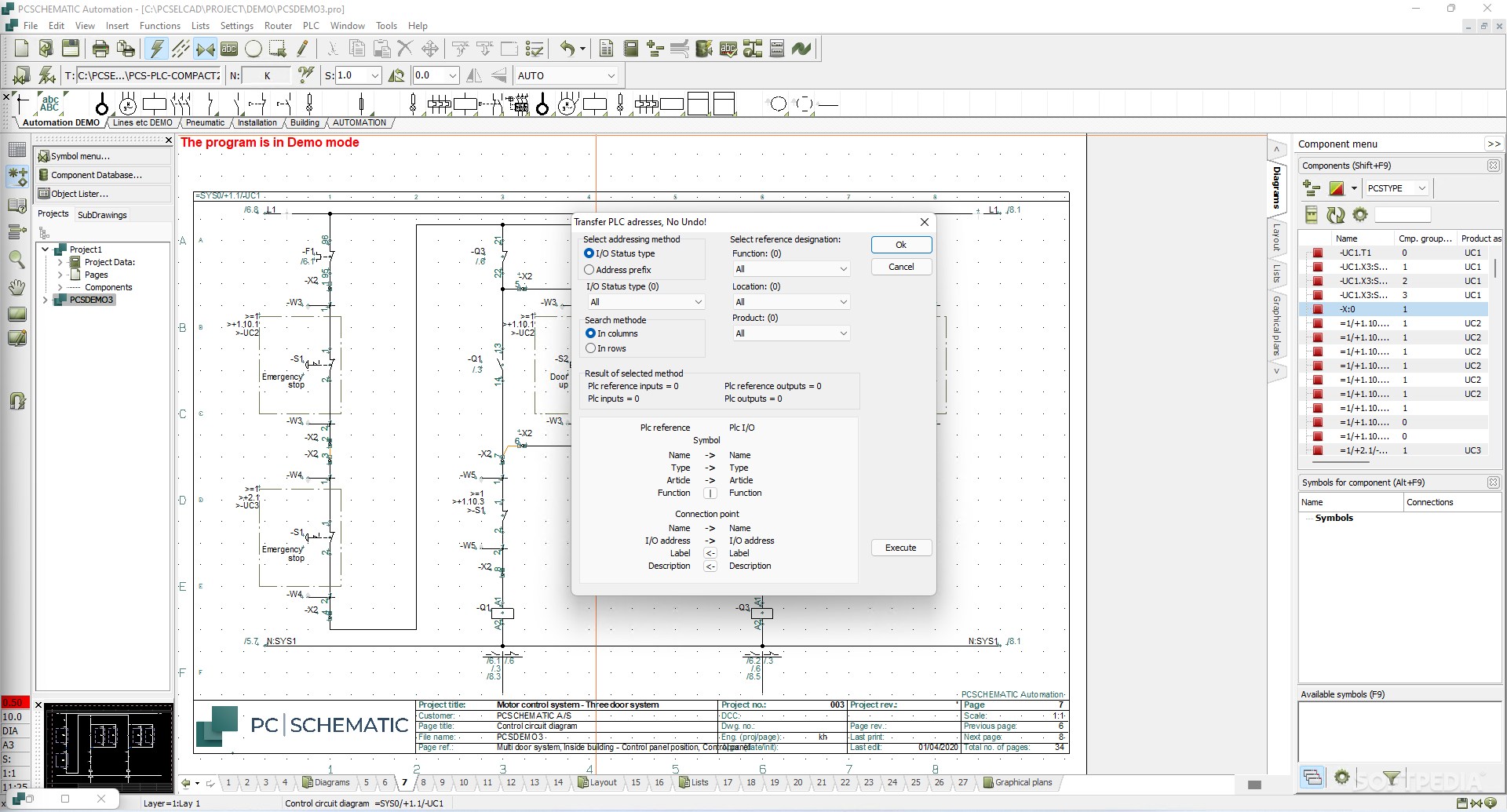Open the S: scale 1.0 dropdown

click(x=358, y=75)
